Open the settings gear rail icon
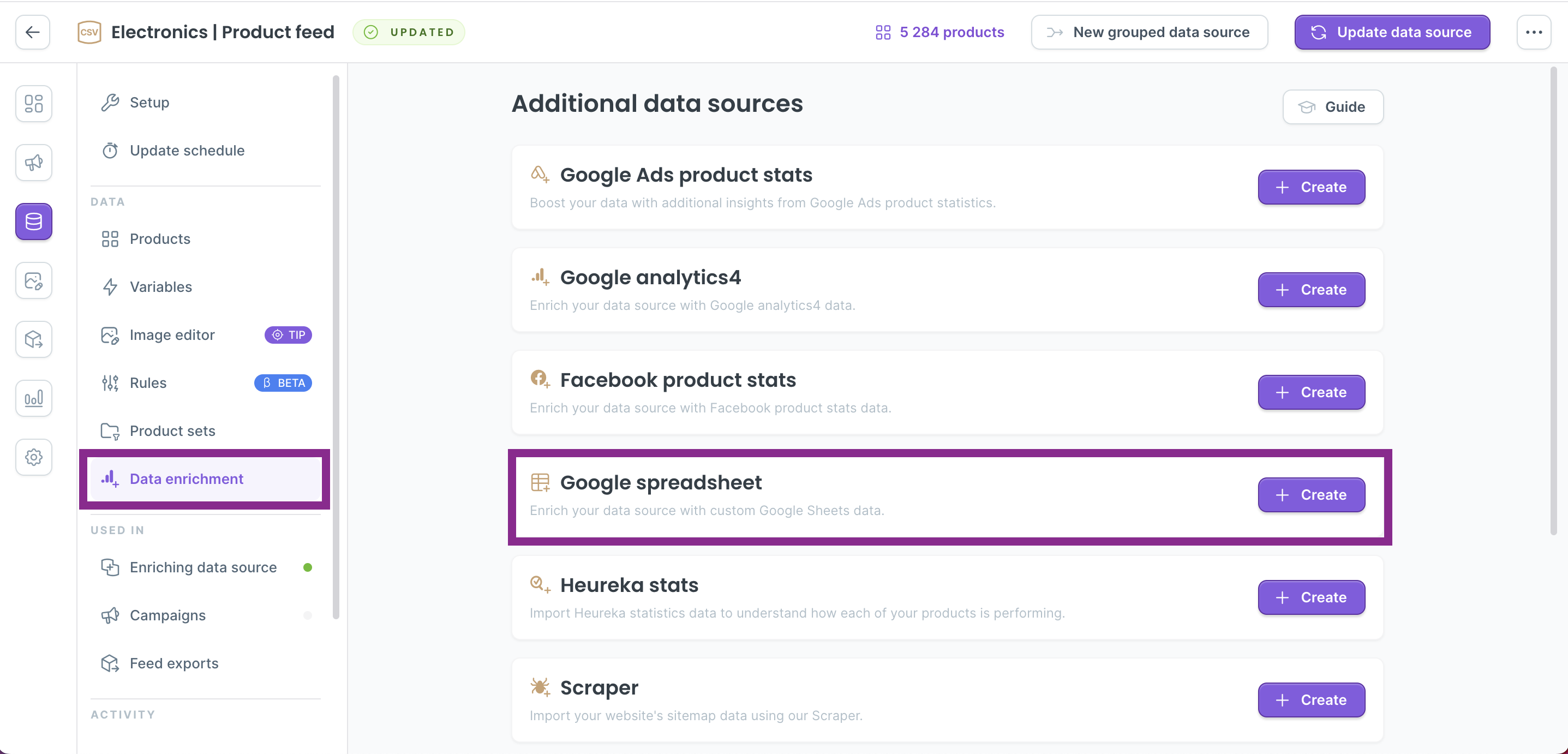The width and height of the screenshot is (1568, 754). [33, 457]
